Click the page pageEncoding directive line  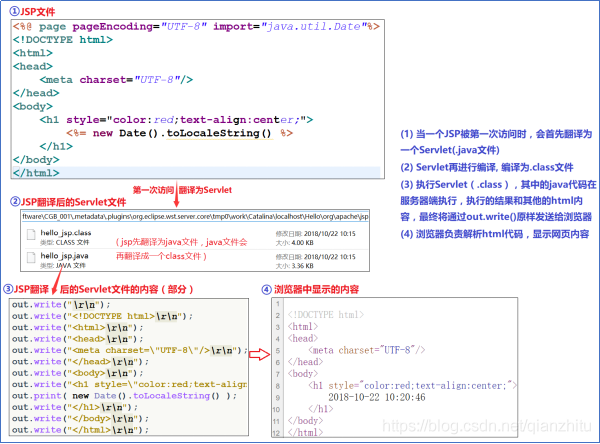(x=196, y=26)
